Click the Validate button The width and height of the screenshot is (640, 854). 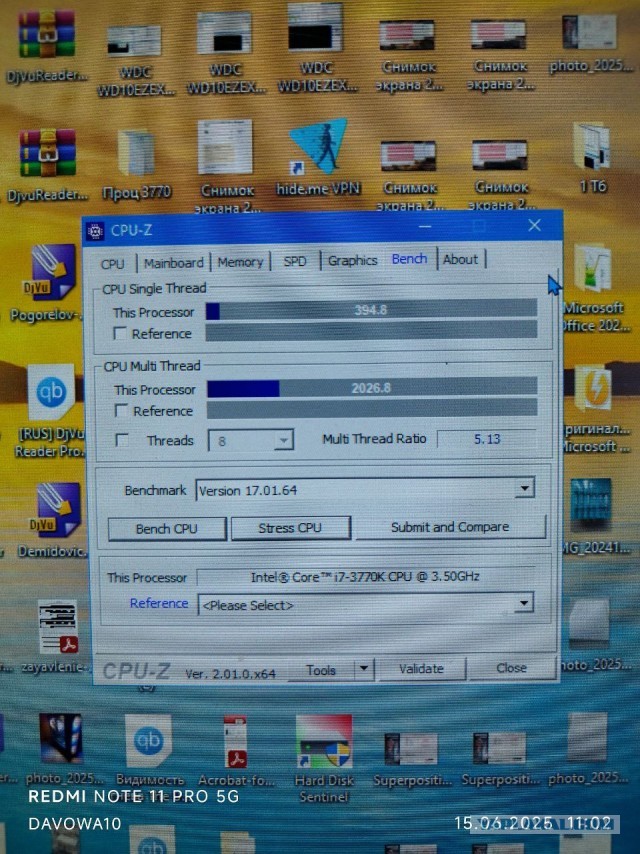pos(421,668)
